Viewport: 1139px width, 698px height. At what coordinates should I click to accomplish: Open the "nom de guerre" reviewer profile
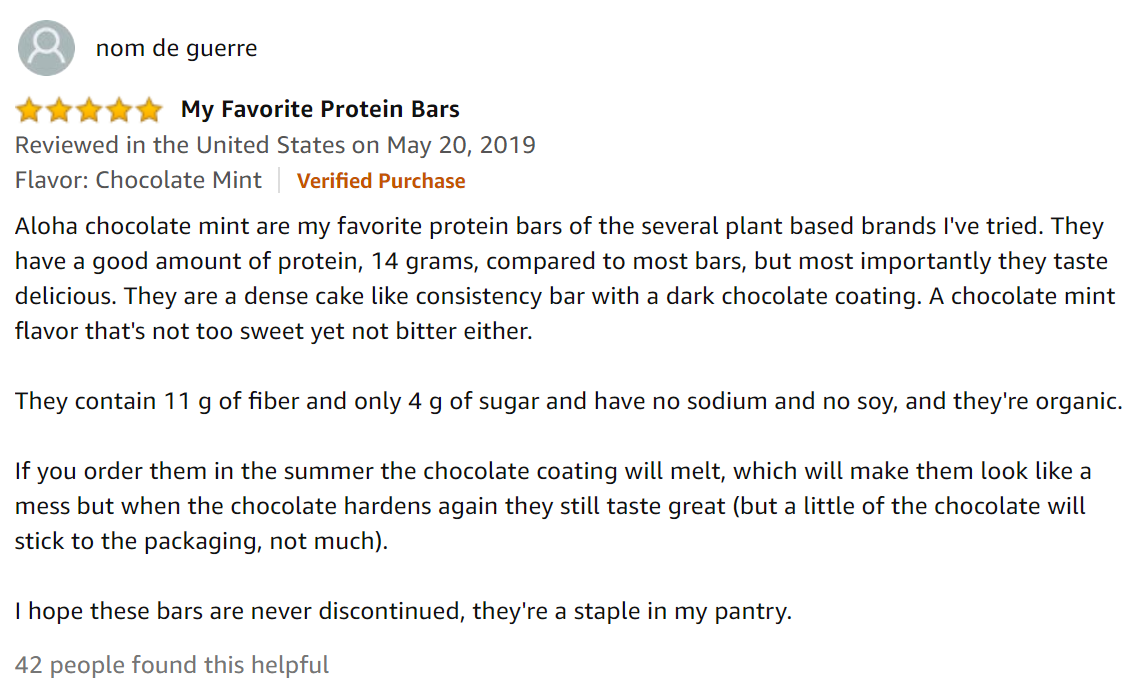pyautogui.click(x=176, y=48)
